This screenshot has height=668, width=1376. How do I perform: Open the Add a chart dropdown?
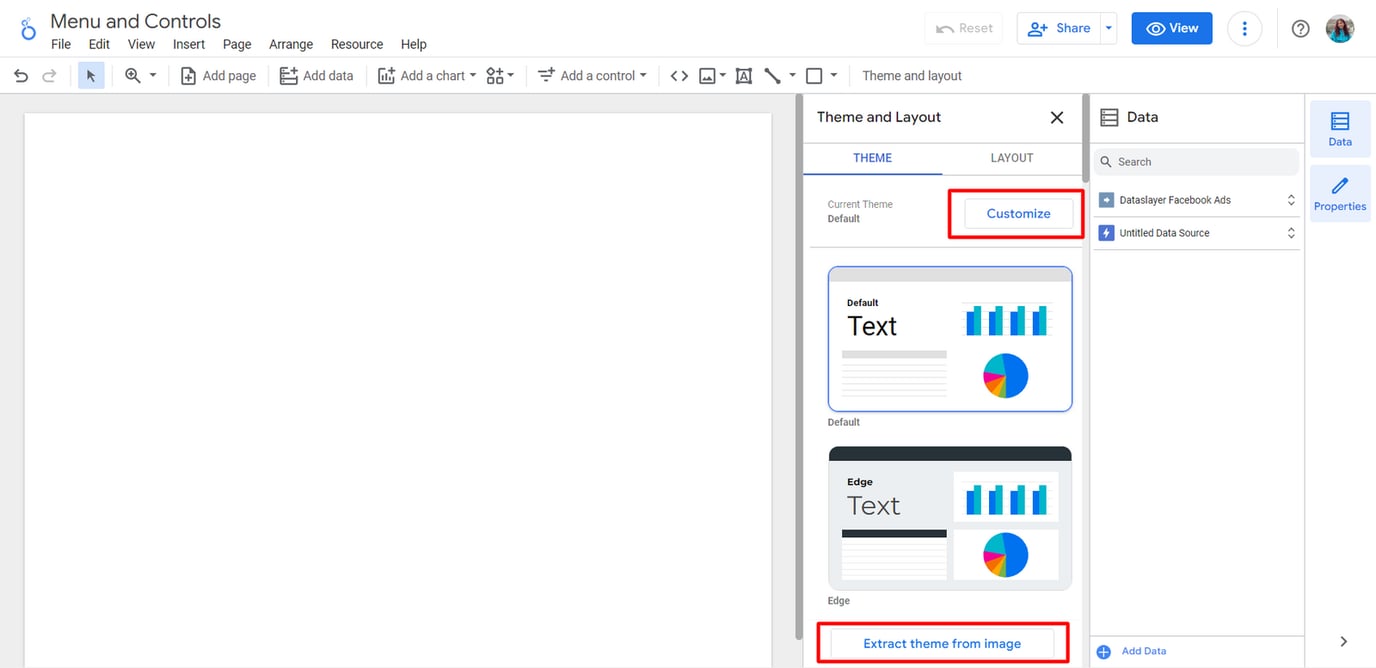click(427, 75)
